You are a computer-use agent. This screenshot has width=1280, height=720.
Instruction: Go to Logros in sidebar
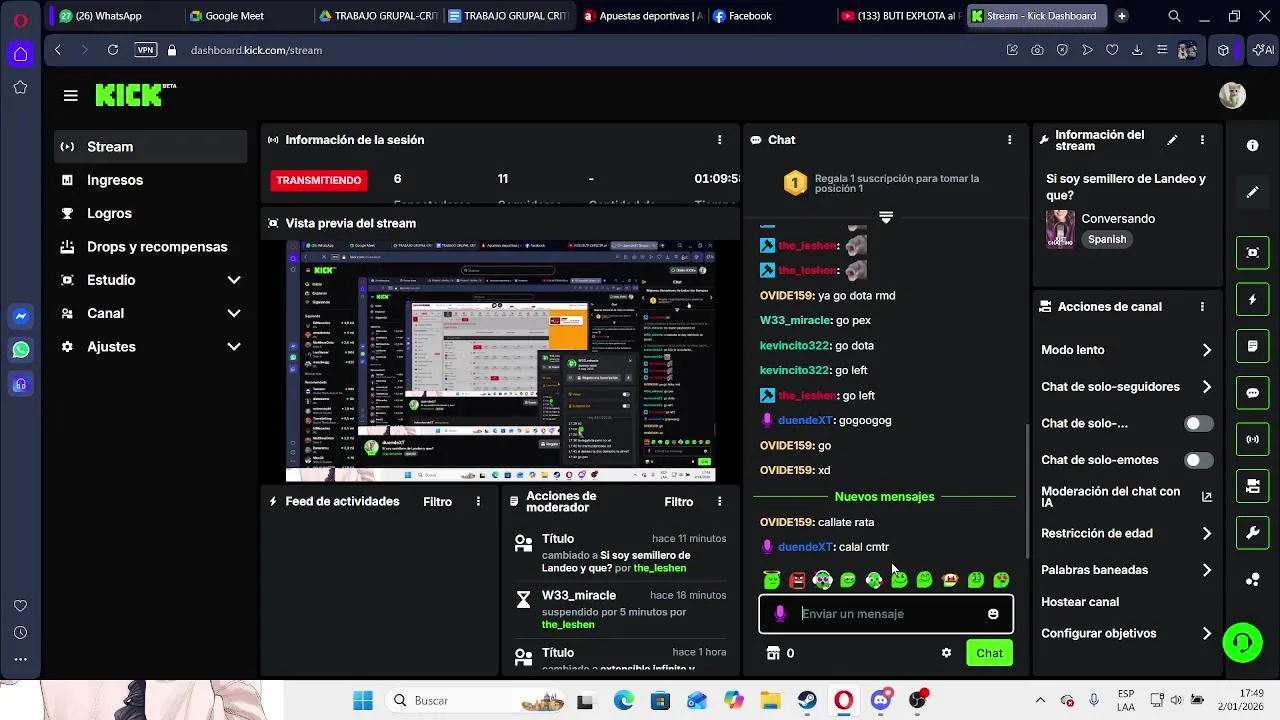pyautogui.click(x=150, y=214)
